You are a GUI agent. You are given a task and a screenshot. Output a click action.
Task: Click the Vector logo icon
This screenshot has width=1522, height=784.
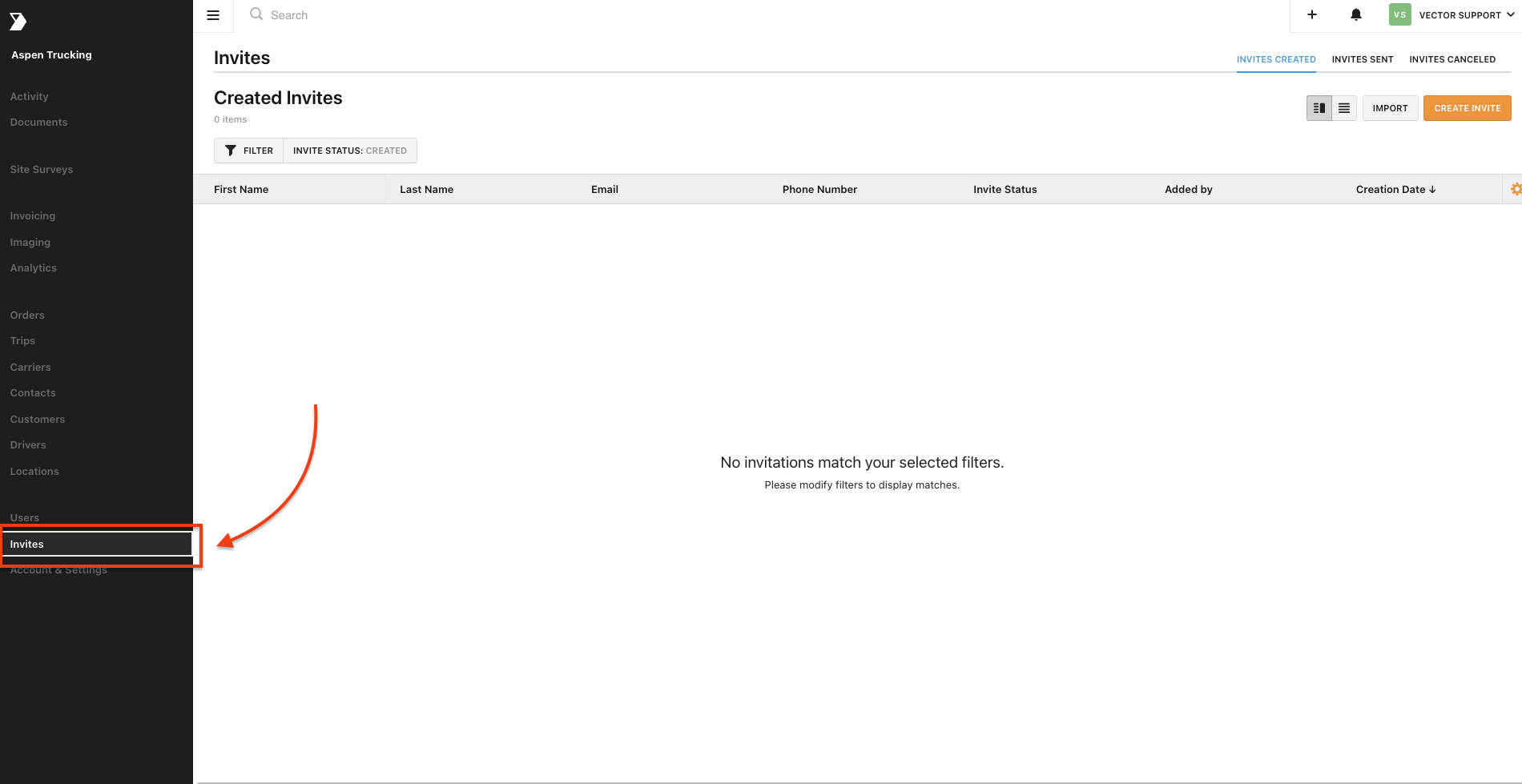coord(18,22)
